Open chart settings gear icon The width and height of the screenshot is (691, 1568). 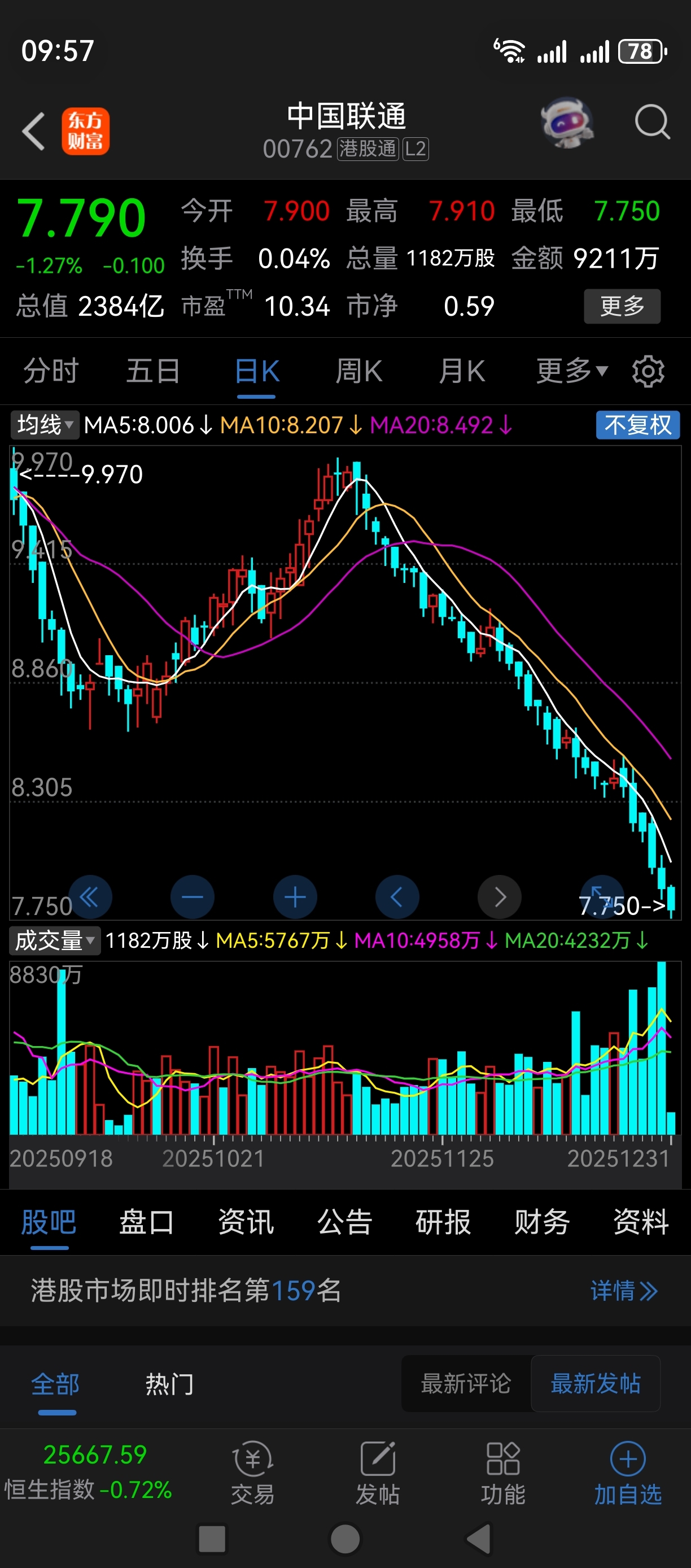648,371
